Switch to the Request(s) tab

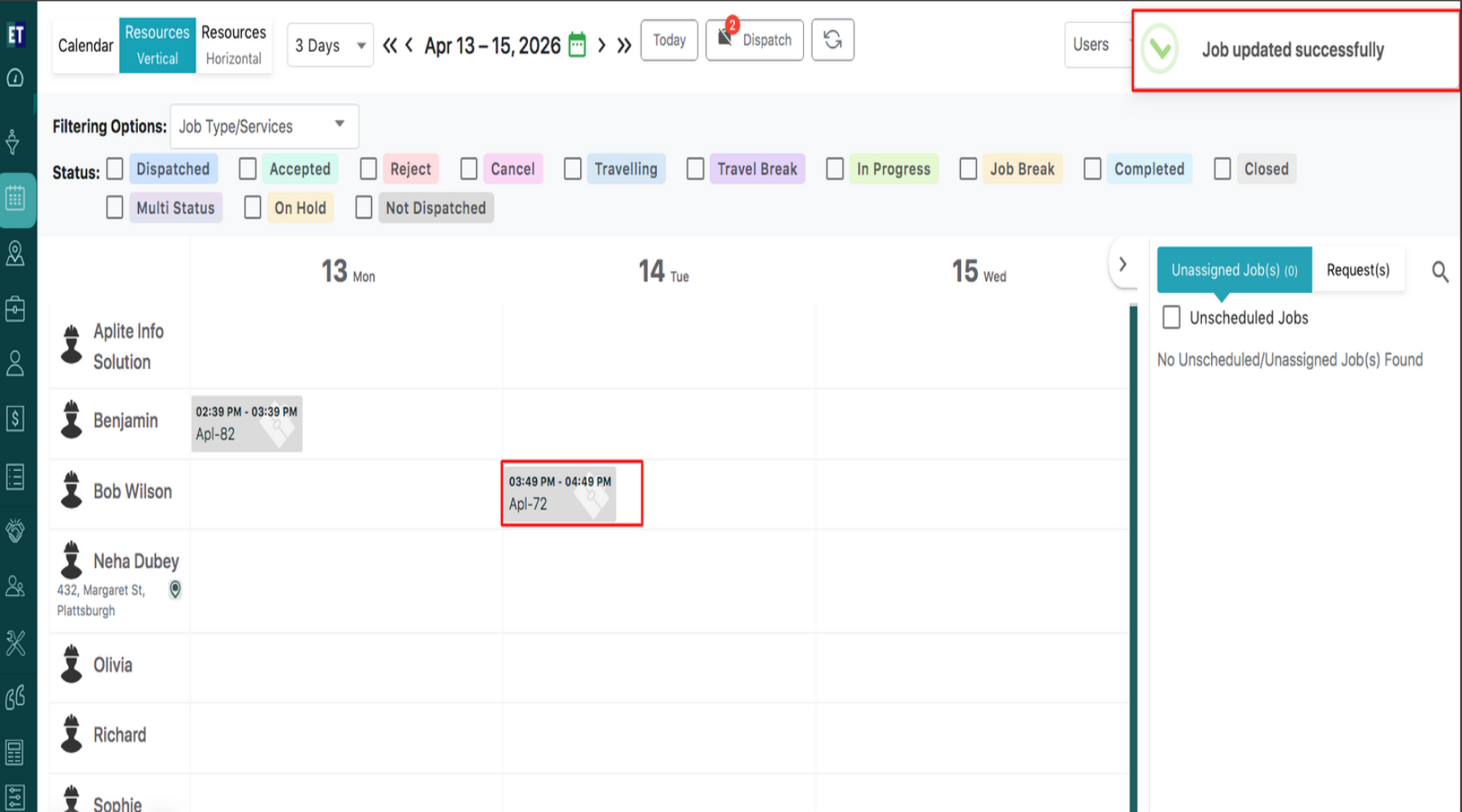point(1357,270)
